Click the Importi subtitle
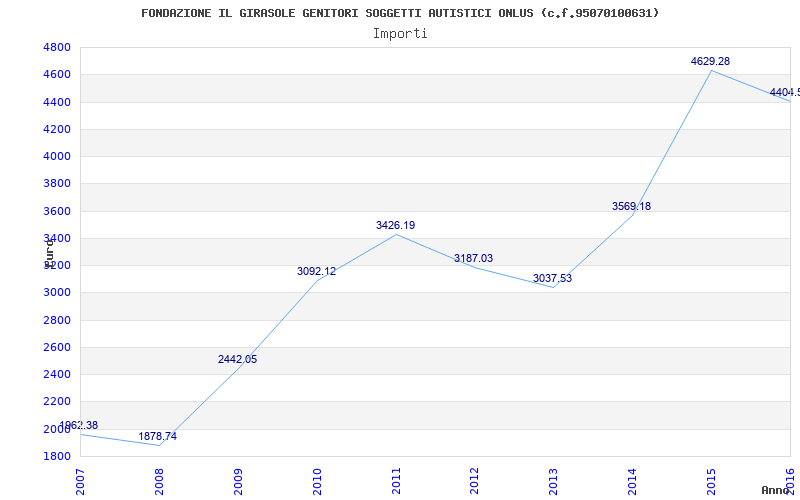800x500 pixels. tap(400, 34)
